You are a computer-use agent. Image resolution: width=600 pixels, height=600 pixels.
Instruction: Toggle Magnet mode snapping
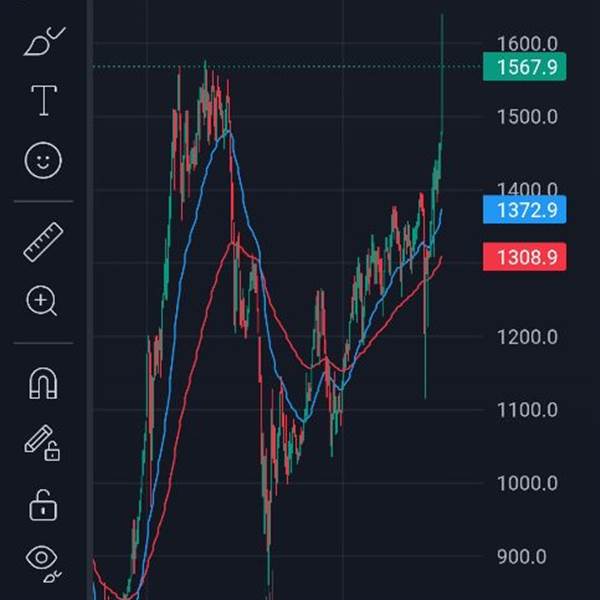point(43,383)
